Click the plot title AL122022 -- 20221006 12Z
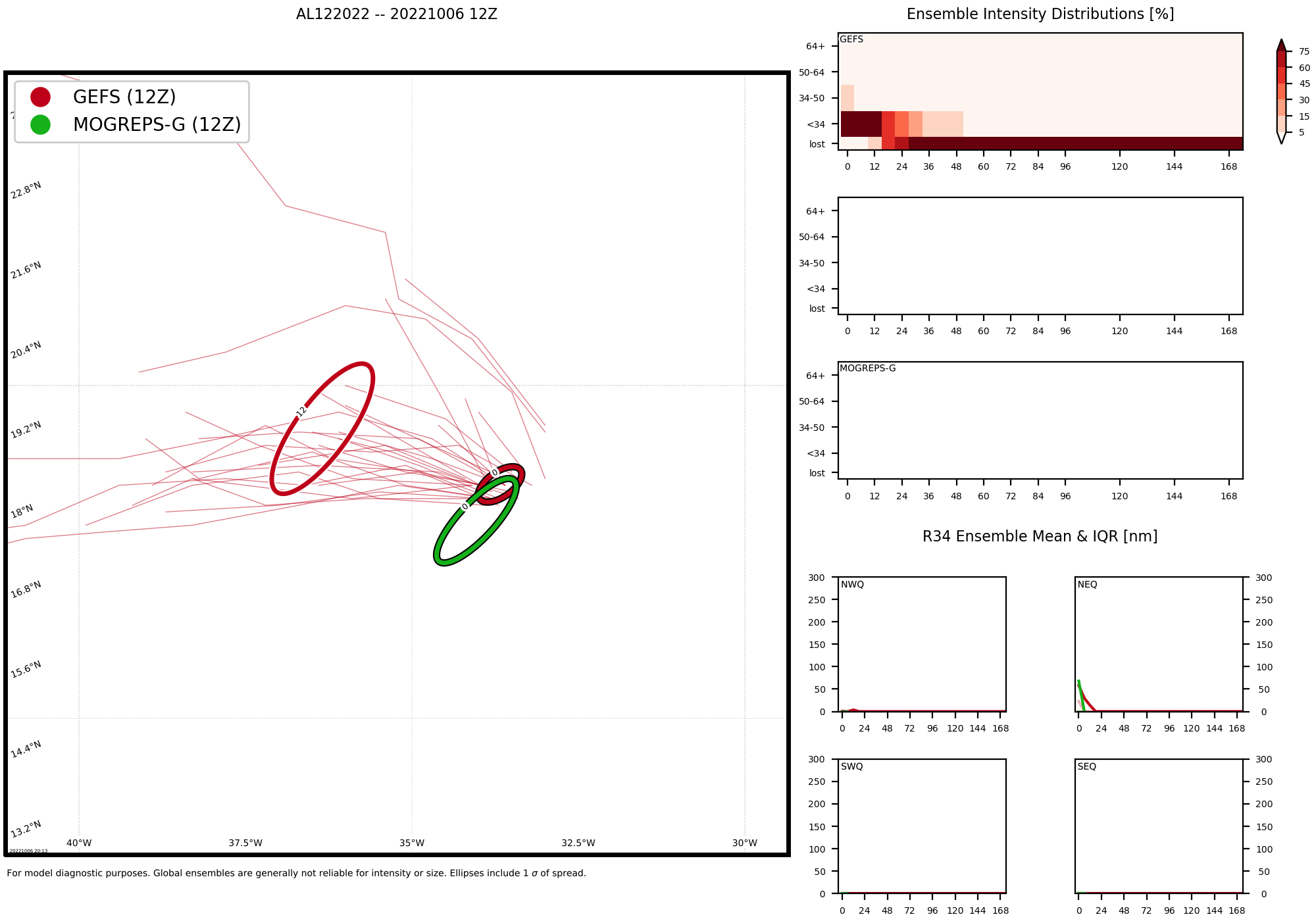 click(x=396, y=14)
